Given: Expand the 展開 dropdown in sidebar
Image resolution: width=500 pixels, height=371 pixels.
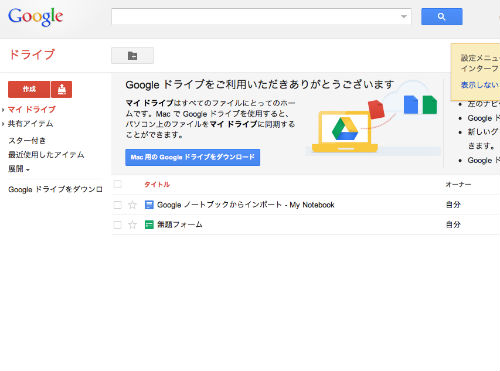Looking at the screenshot, I should click(x=19, y=169).
